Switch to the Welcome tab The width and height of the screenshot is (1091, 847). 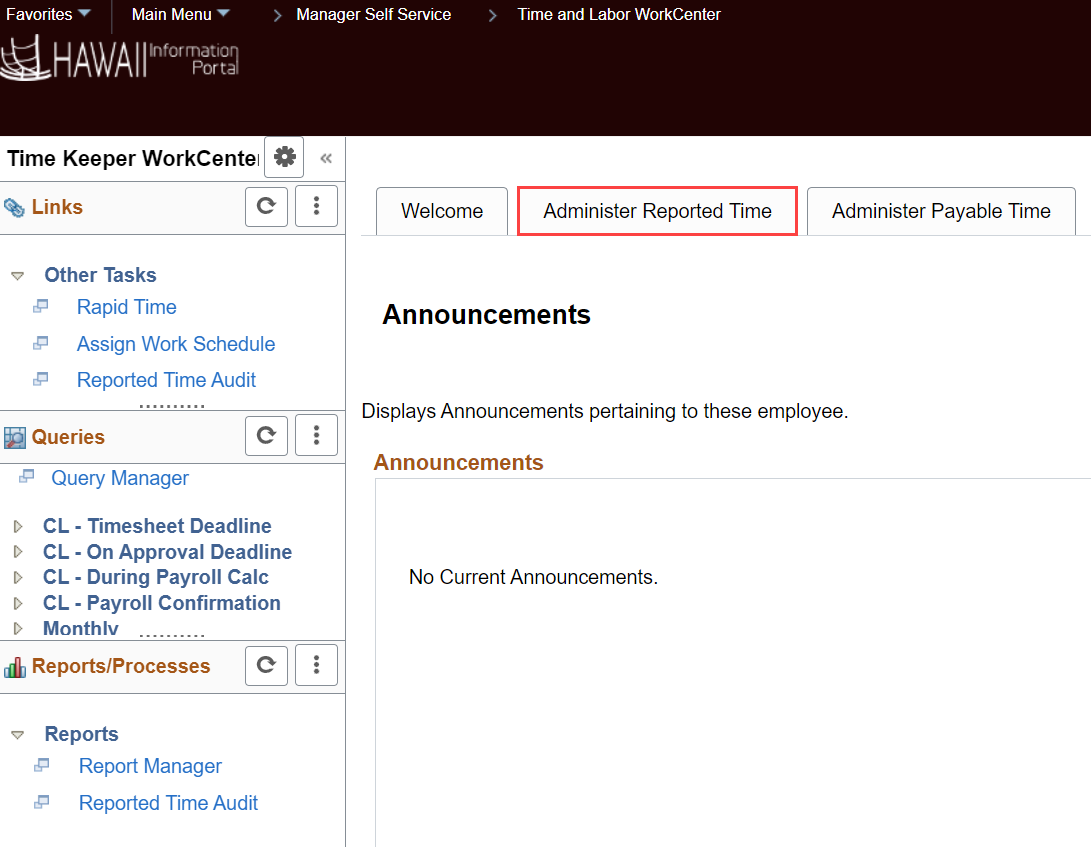tap(442, 211)
